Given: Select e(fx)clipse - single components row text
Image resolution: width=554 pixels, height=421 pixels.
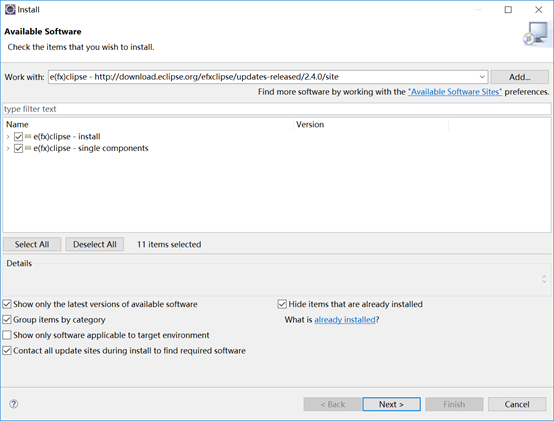Looking at the screenshot, I should [91, 148].
